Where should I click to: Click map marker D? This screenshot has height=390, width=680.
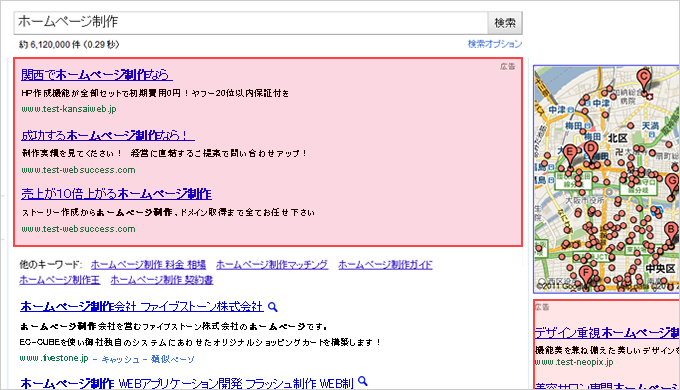click(x=590, y=152)
